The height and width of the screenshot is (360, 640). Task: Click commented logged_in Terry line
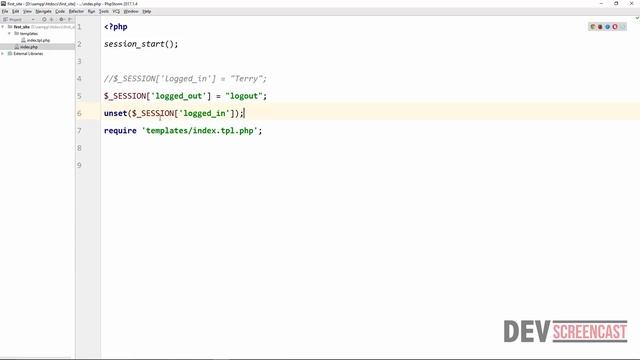(x=185, y=79)
